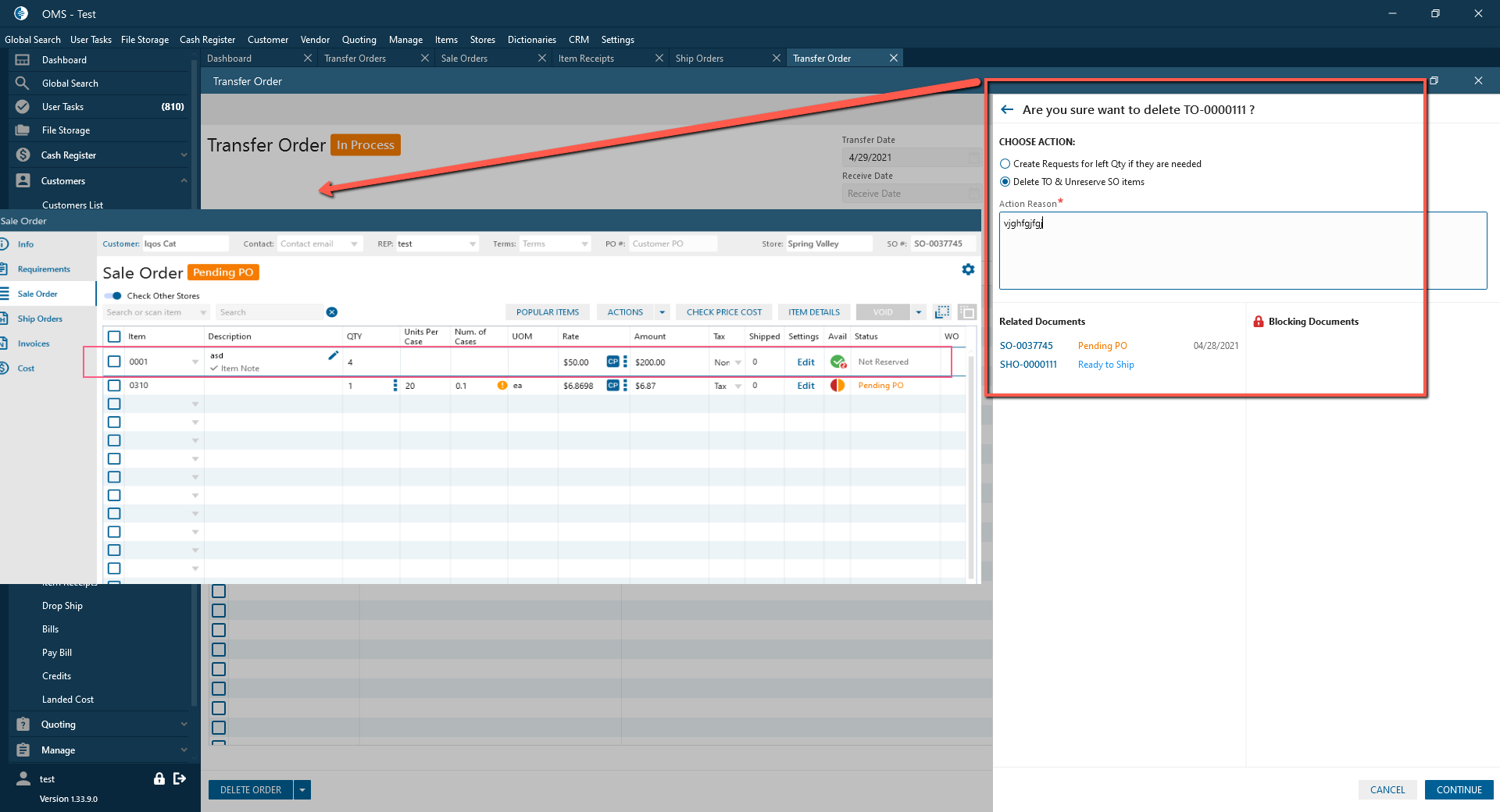Screen dimensions: 1500x812
Task: Switch to the Item Receipts tab
Action: point(586,59)
